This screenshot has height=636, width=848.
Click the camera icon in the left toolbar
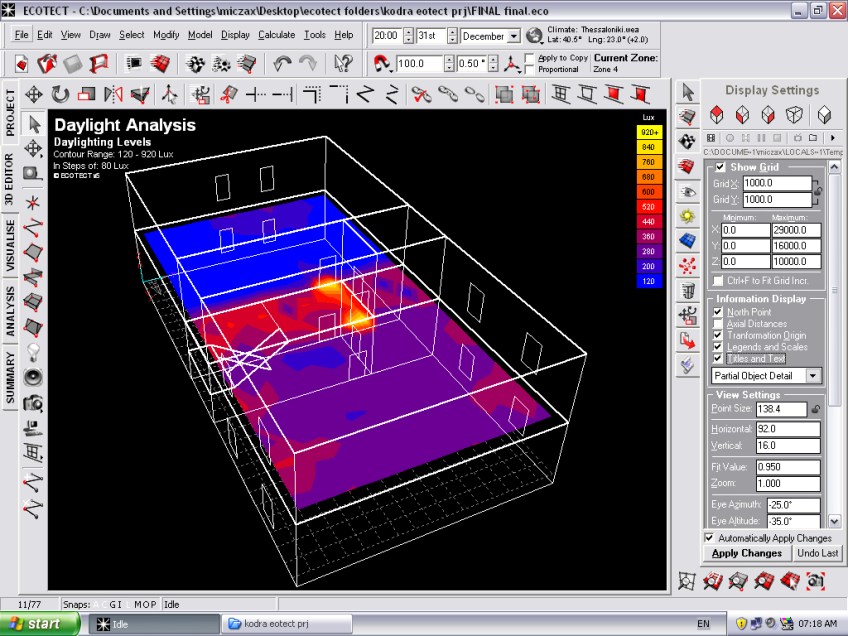coord(33,403)
